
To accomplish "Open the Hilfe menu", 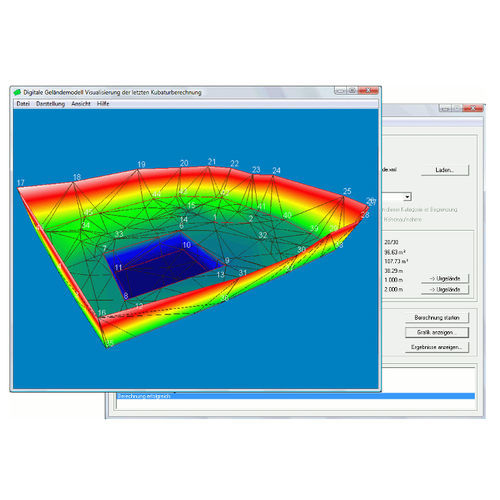I will click(x=103, y=104).
